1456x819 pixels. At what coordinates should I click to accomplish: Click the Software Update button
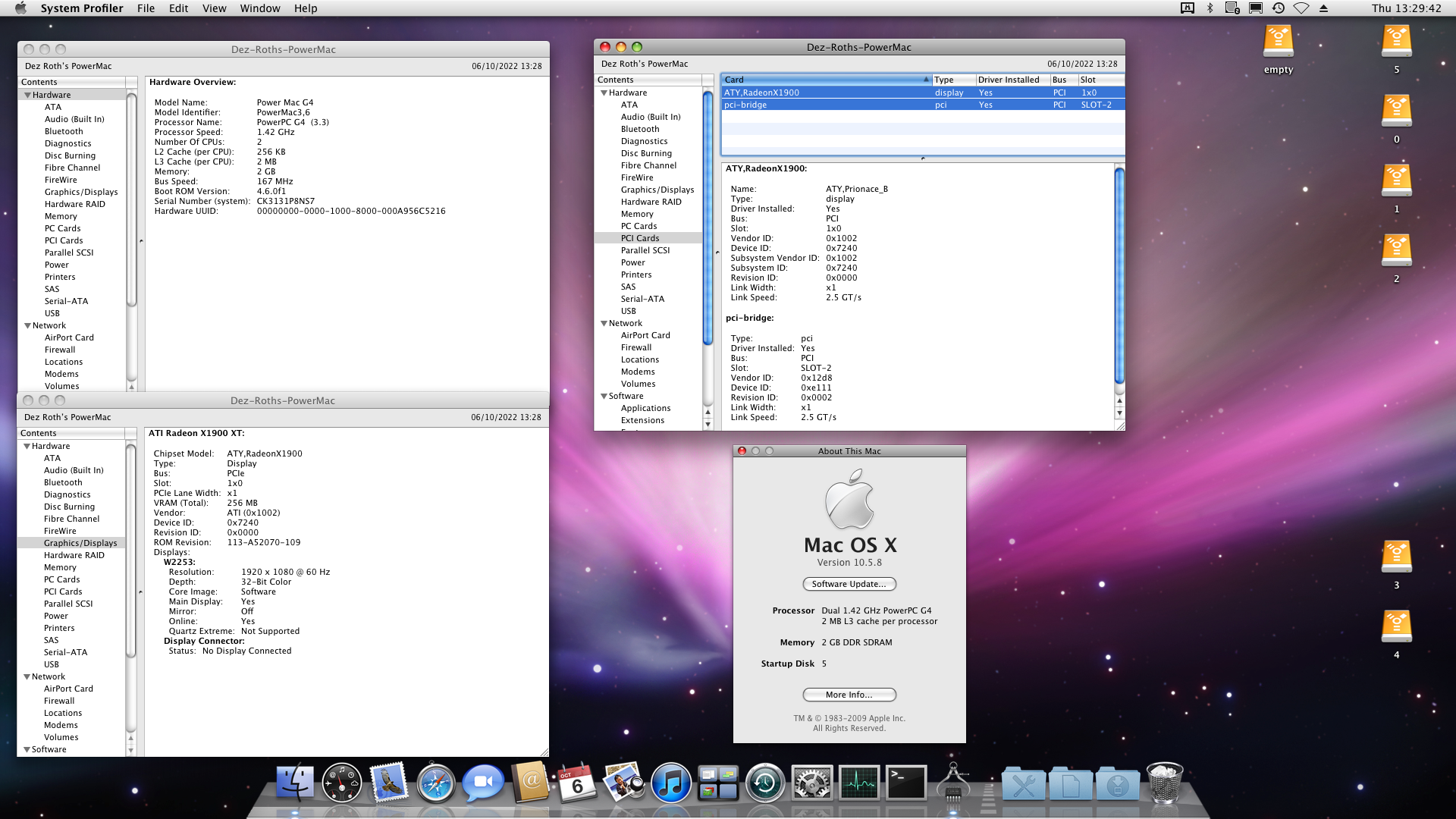pyautogui.click(x=849, y=584)
